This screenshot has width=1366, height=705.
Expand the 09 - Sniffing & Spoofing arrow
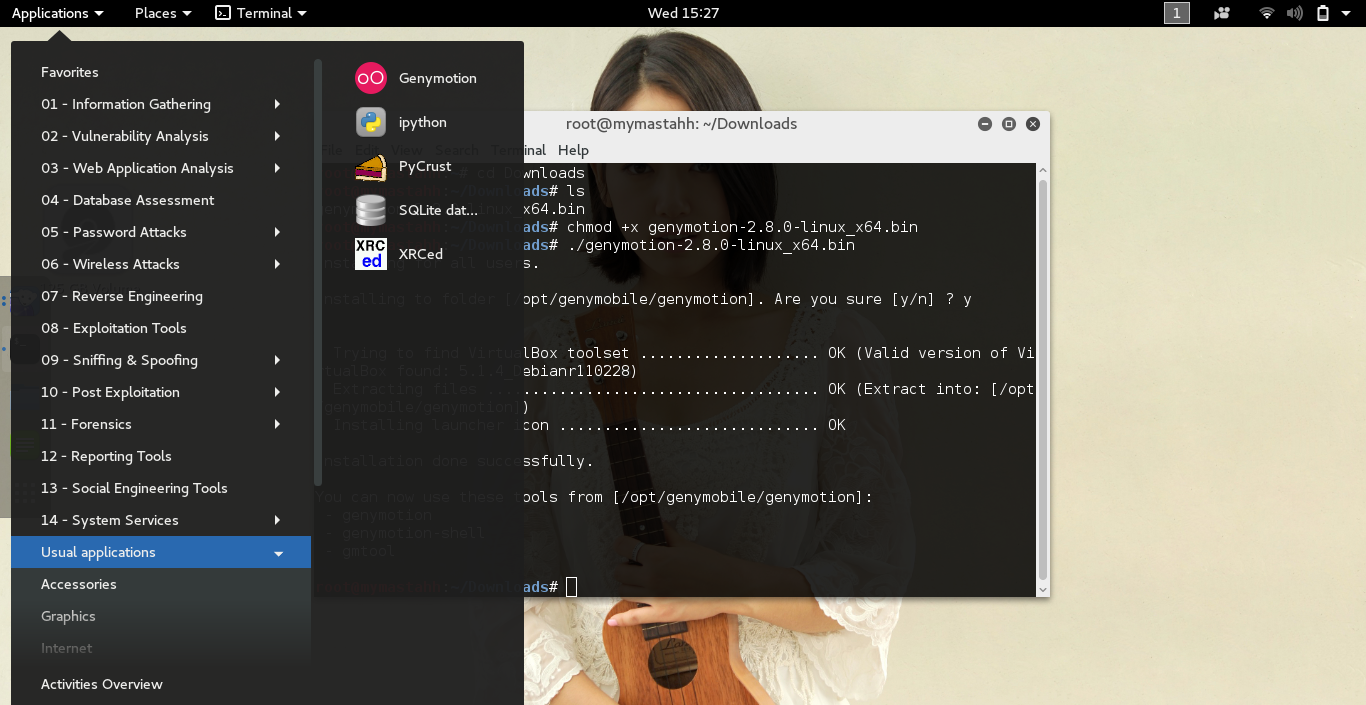click(x=277, y=360)
